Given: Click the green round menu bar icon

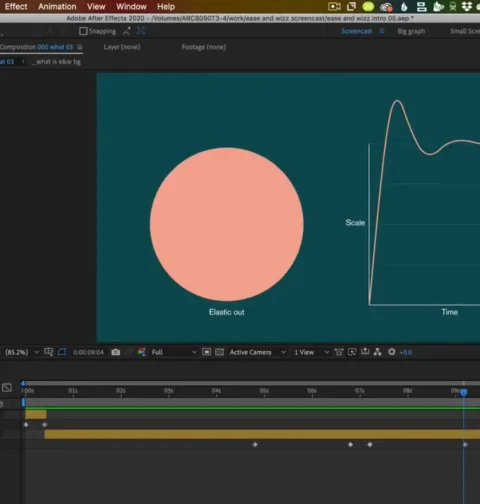Looking at the screenshot, I should (368, 7).
